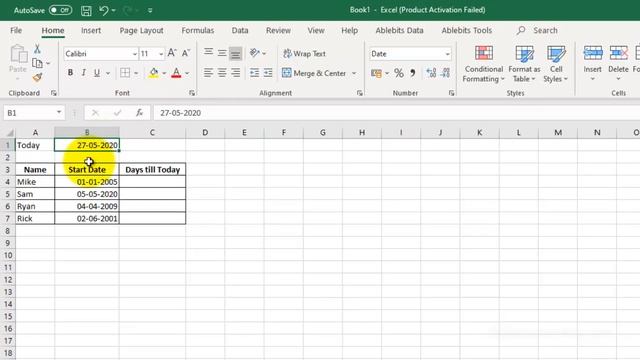Click Increase Font Size icon
Screen dimensions: 640x360
point(172,53)
